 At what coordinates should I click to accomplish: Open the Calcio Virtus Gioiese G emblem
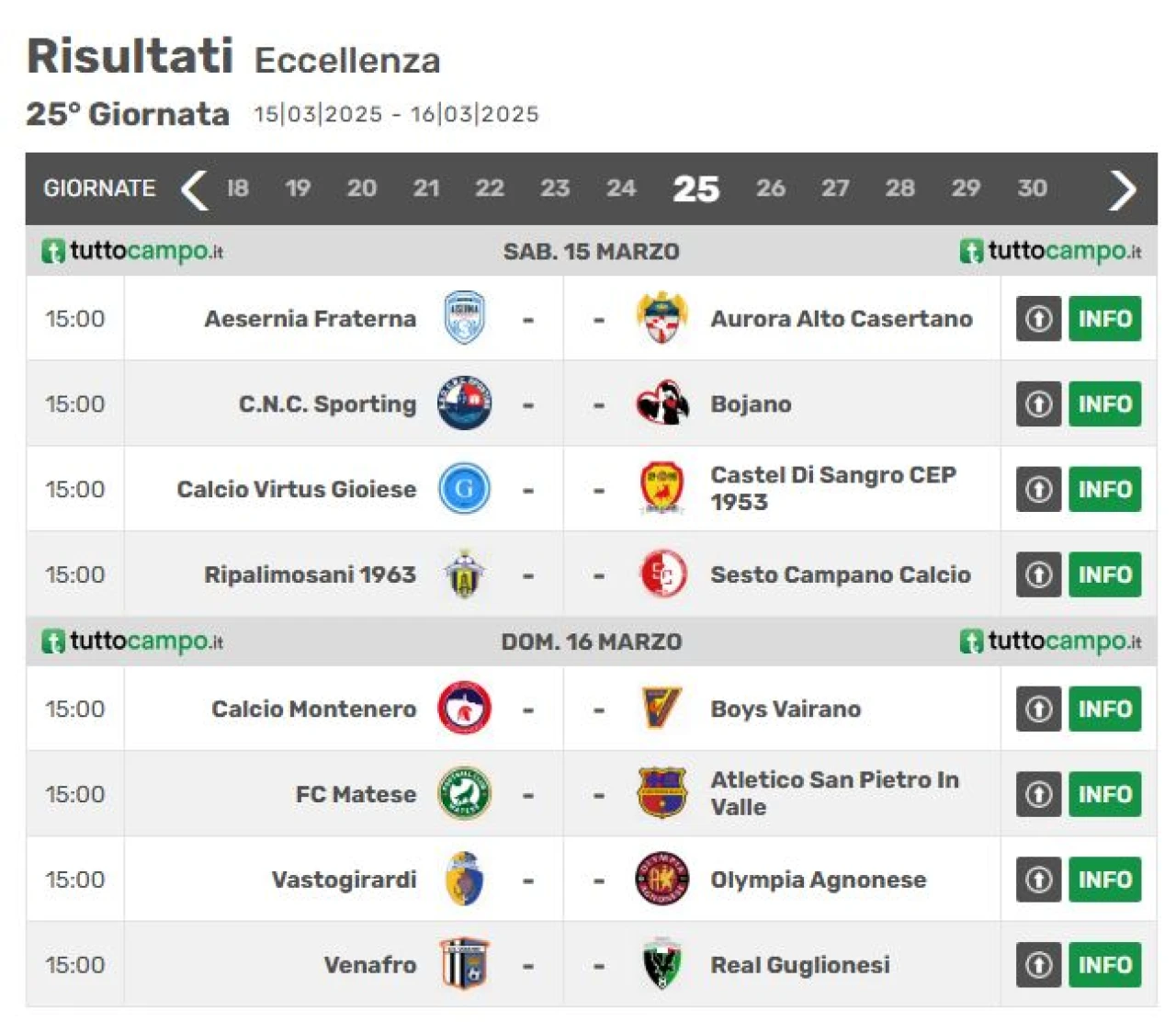pyautogui.click(x=464, y=489)
